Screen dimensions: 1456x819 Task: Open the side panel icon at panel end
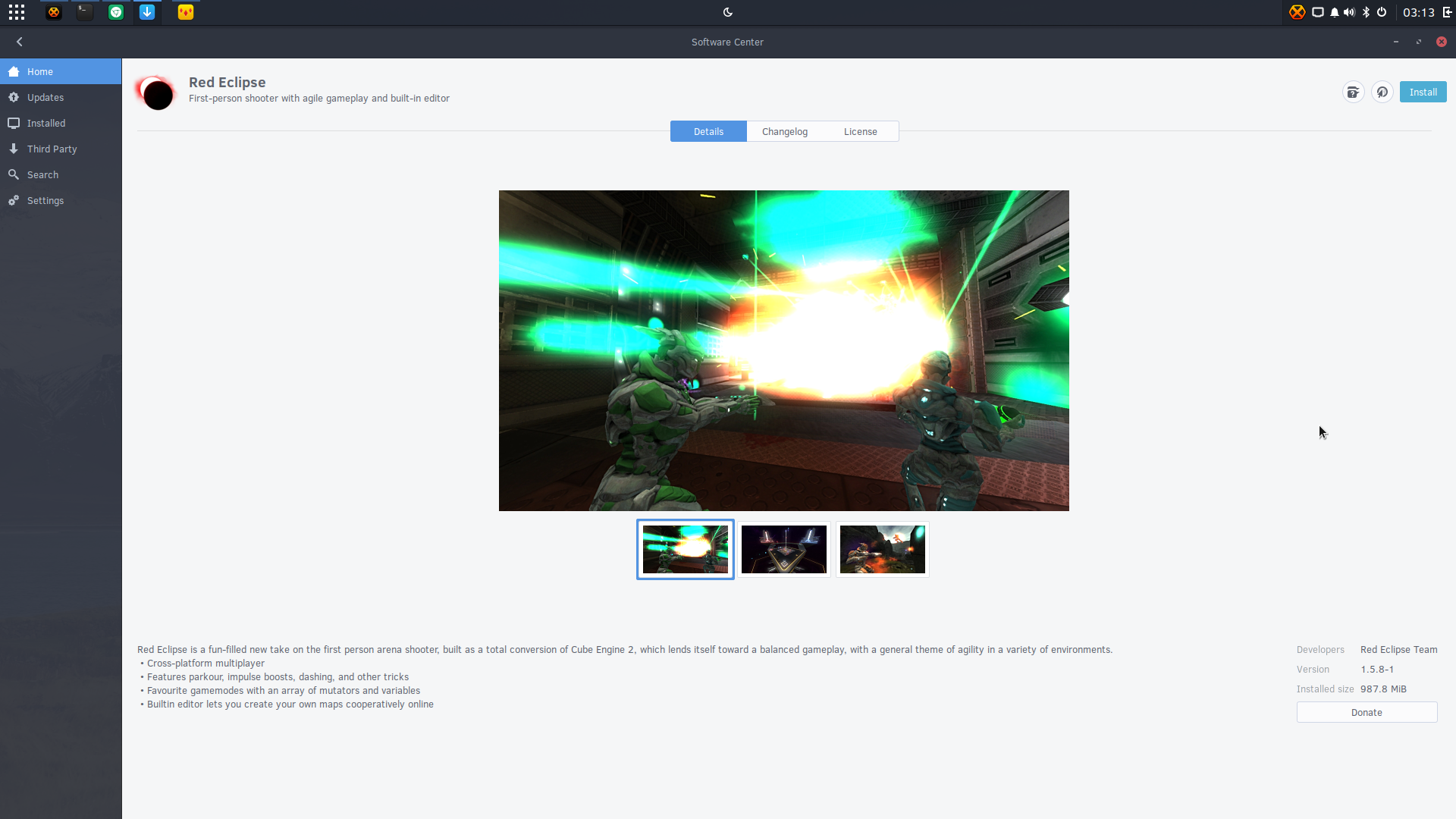click(1447, 12)
